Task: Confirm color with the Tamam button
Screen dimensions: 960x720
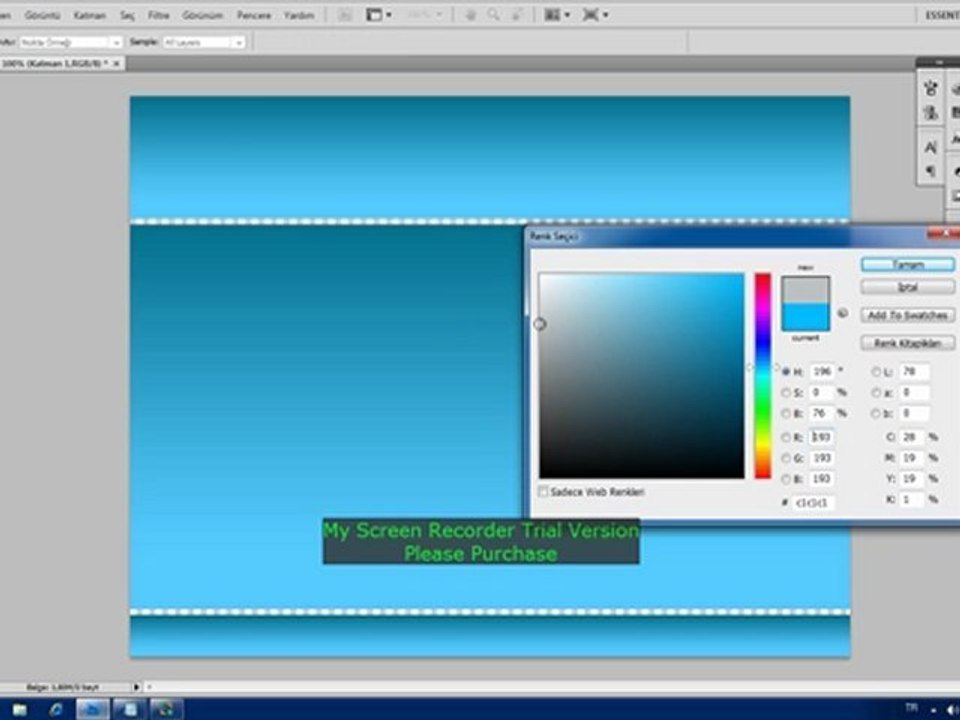Action: tap(907, 264)
